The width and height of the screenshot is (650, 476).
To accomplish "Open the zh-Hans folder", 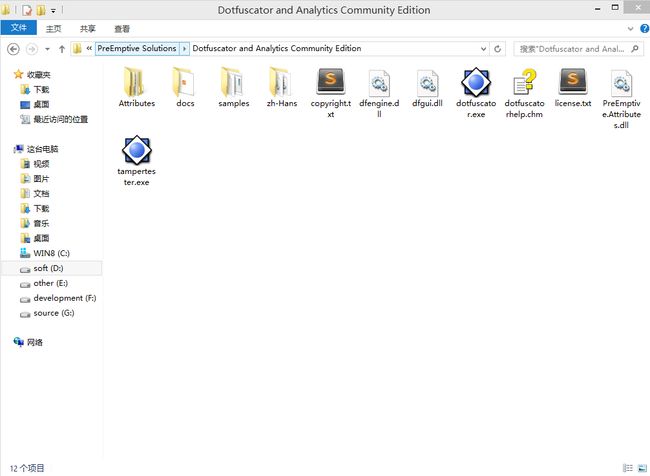I will [282, 88].
